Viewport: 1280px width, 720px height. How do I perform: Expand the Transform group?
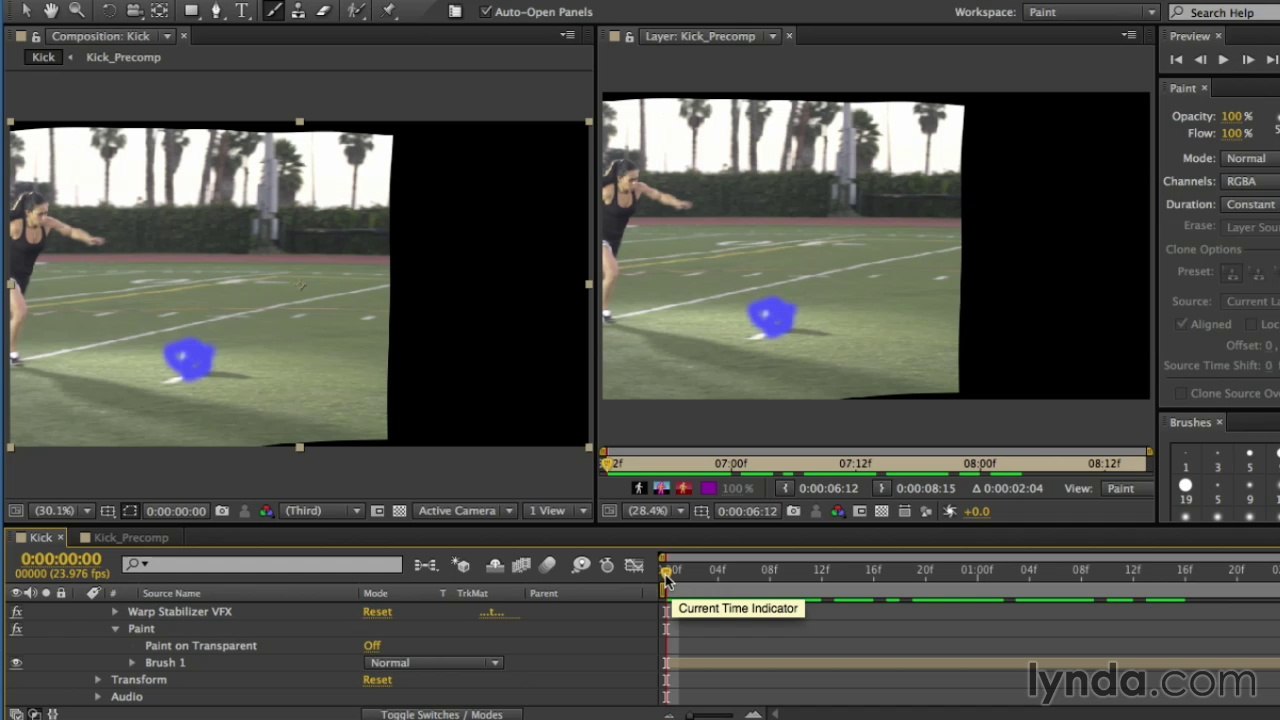[x=98, y=680]
